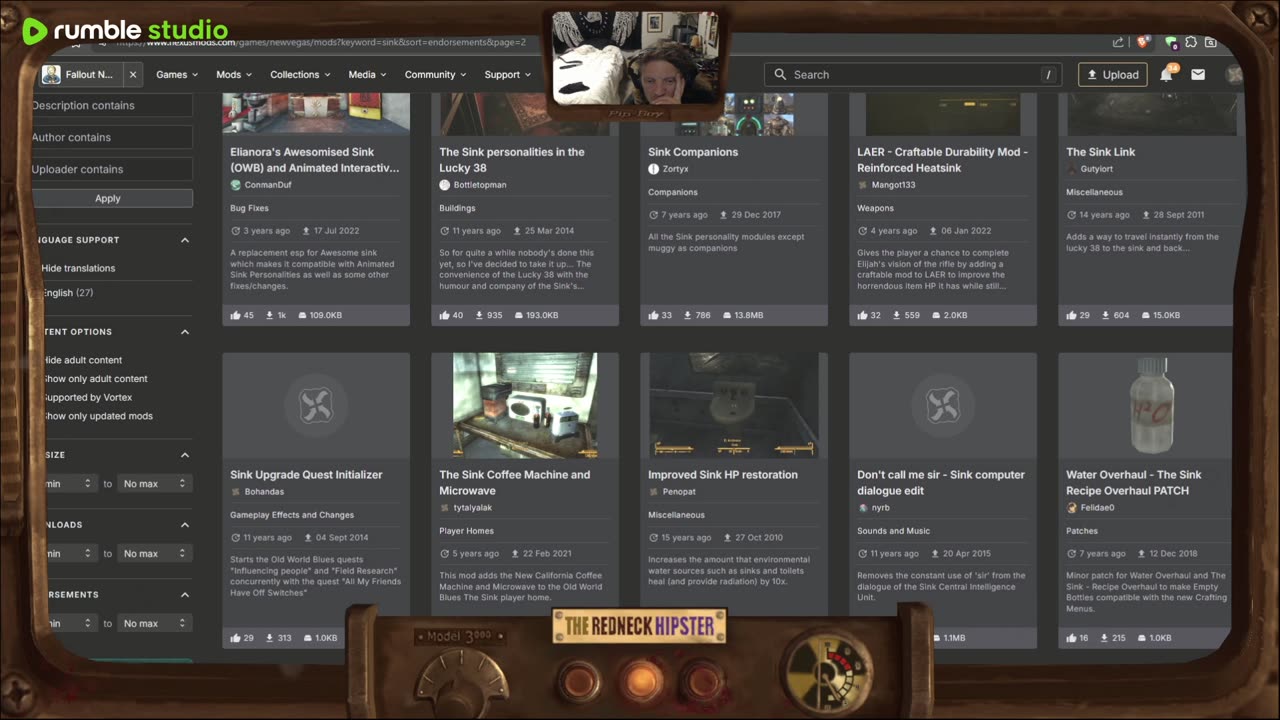Image resolution: width=1280 pixels, height=720 pixels.
Task: Open the Games menu
Action: click(x=177, y=74)
